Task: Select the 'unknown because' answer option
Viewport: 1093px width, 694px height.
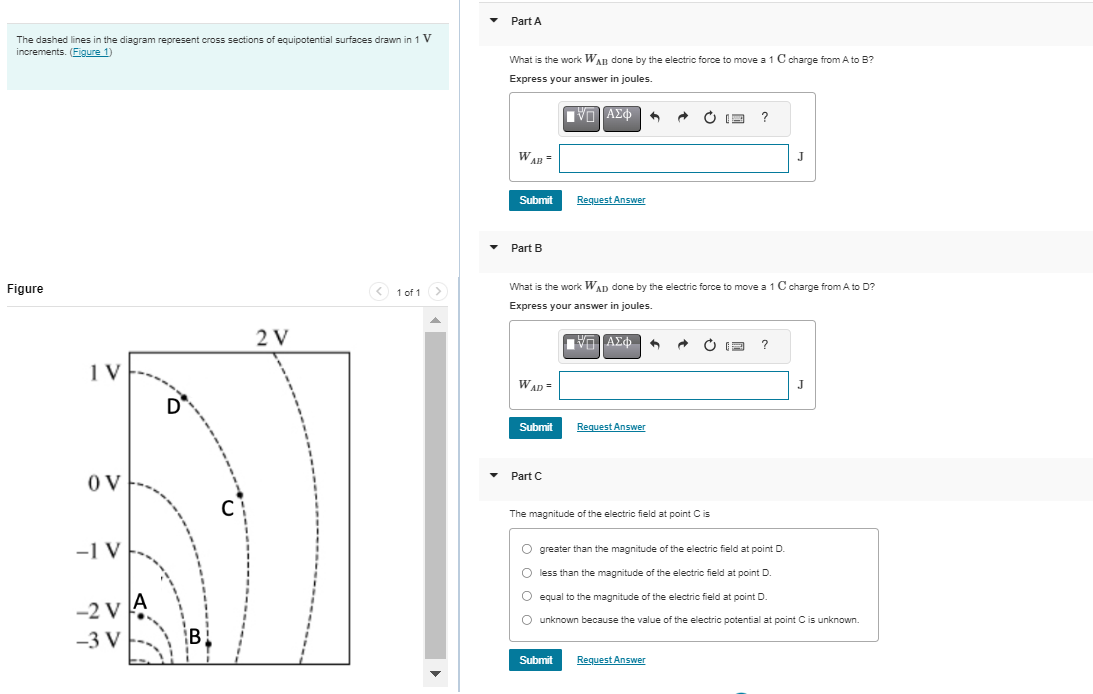Action: point(527,619)
